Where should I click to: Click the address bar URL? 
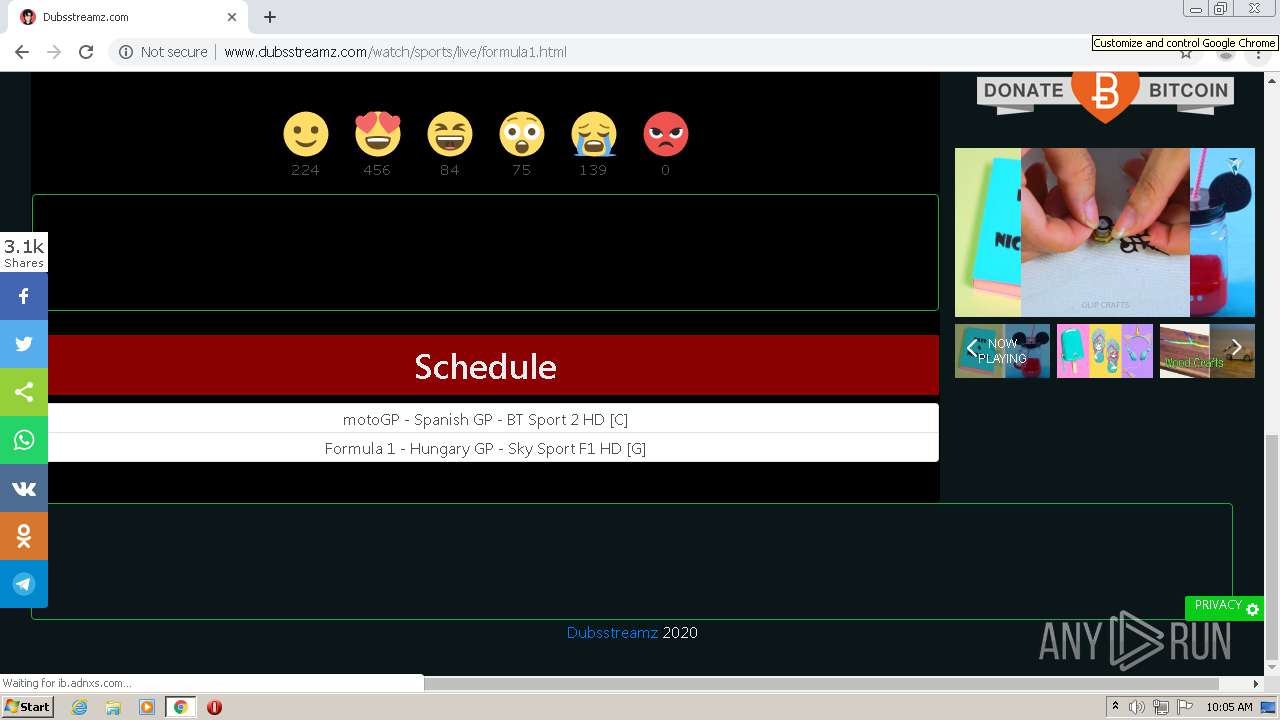(395, 52)
